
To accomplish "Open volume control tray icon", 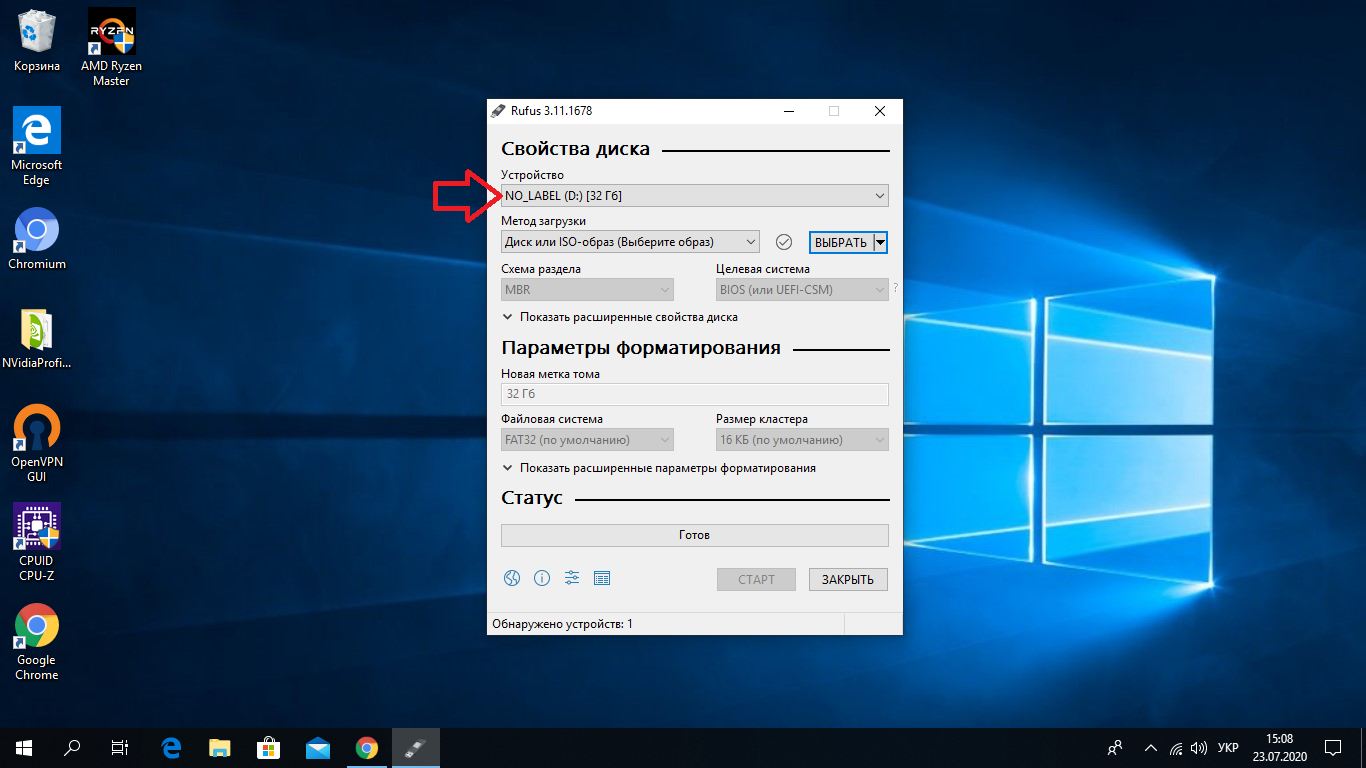I will click(x=1199, y=748).
